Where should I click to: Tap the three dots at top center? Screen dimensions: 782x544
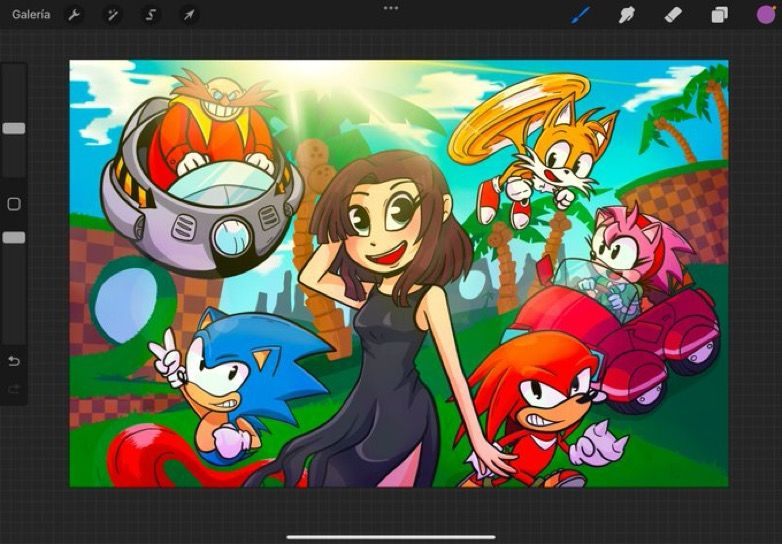(x=391, y=8)
